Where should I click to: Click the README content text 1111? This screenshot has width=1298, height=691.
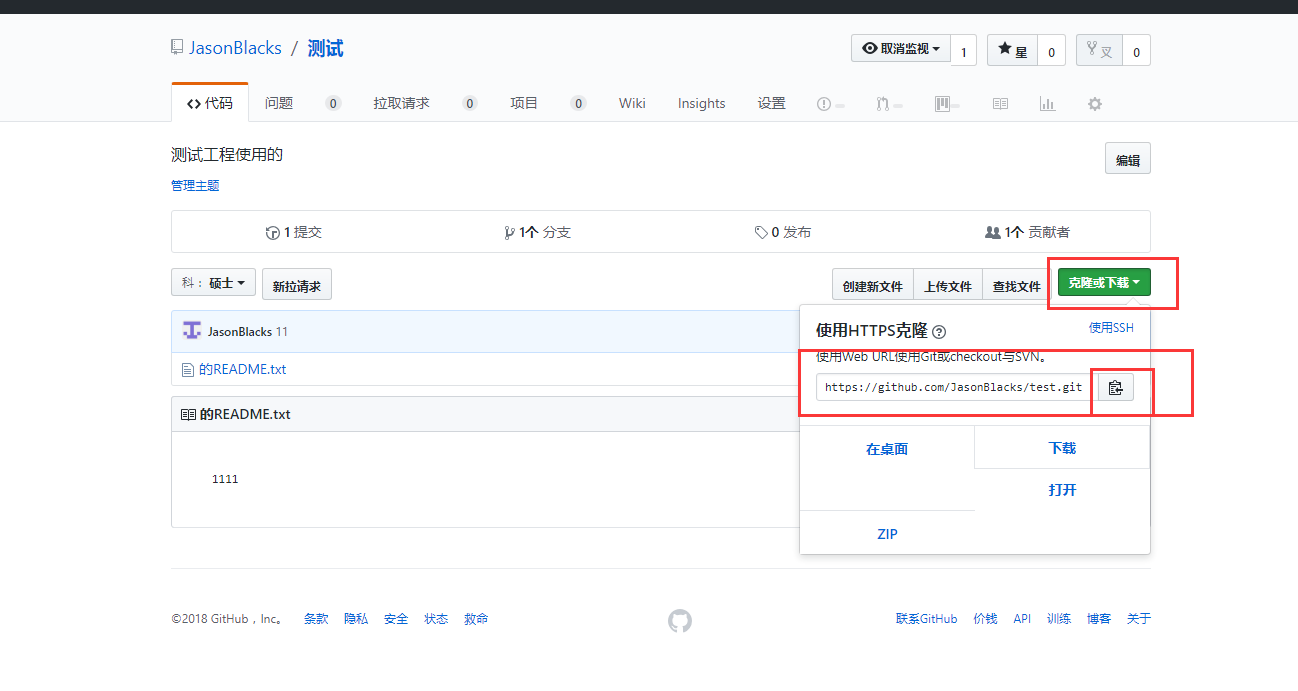[225, 479]
